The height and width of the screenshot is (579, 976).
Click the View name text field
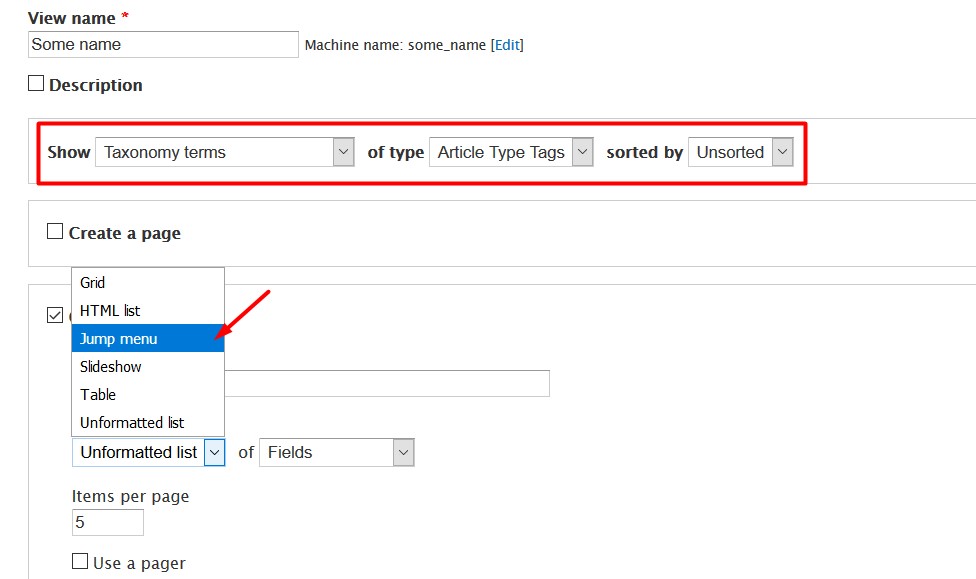[163, 45]
